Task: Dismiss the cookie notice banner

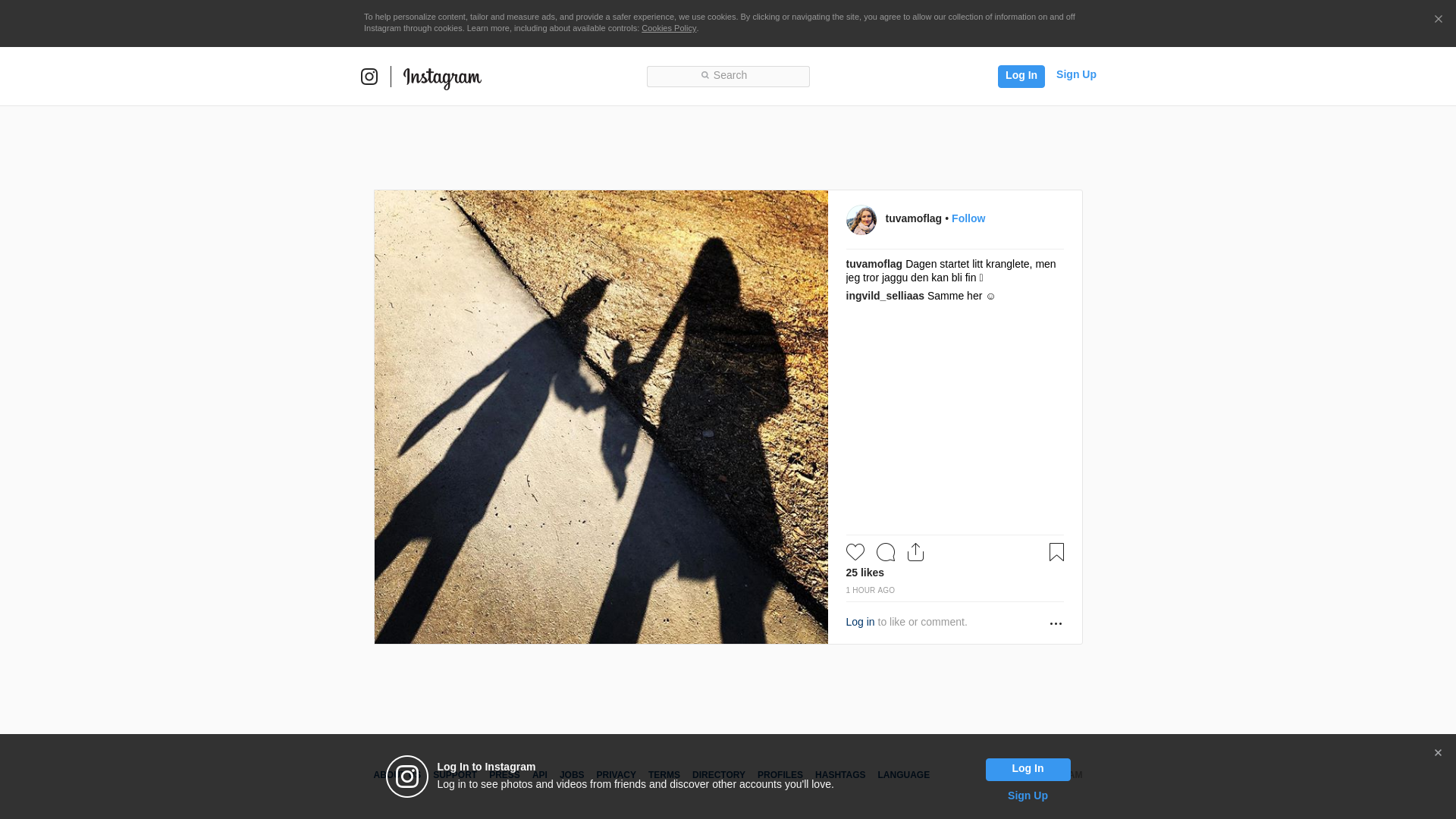Action: point(1438,20)
